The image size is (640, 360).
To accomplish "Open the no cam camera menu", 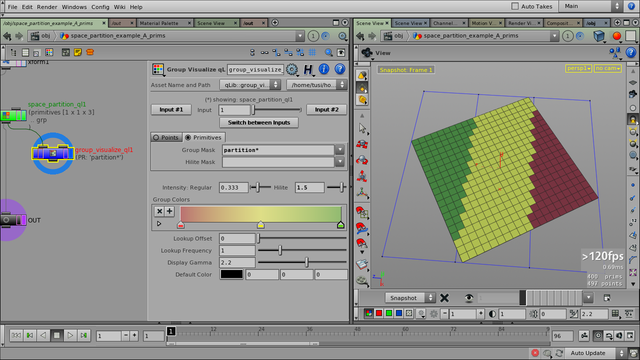I will click(608, 69).
